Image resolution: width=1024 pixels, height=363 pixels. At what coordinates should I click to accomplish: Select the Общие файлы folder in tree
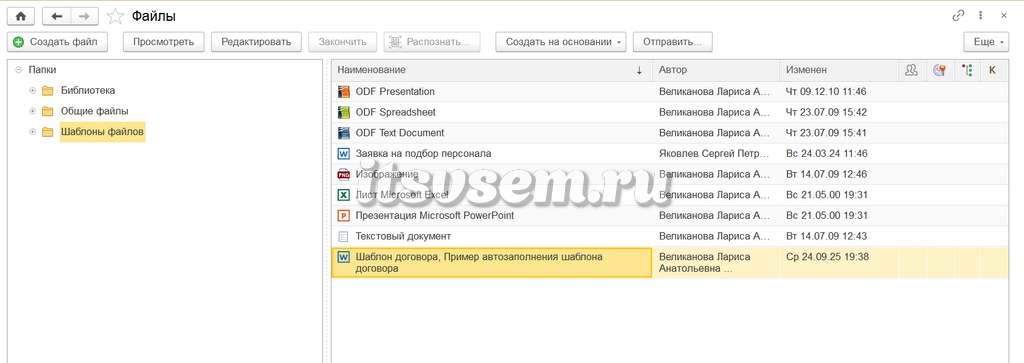95,112
